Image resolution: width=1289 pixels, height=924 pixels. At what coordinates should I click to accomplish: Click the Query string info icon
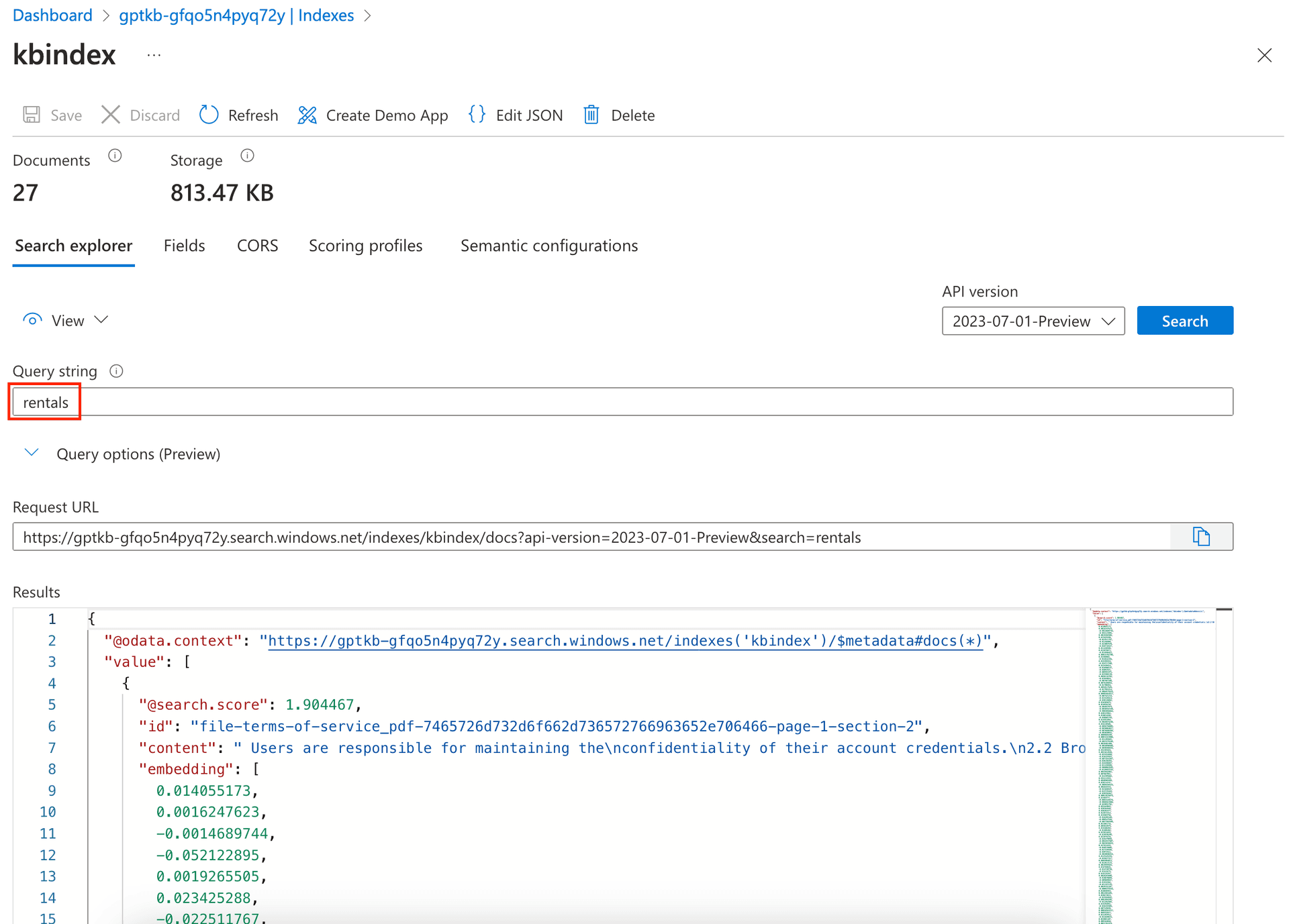click(x=116, y=371)
